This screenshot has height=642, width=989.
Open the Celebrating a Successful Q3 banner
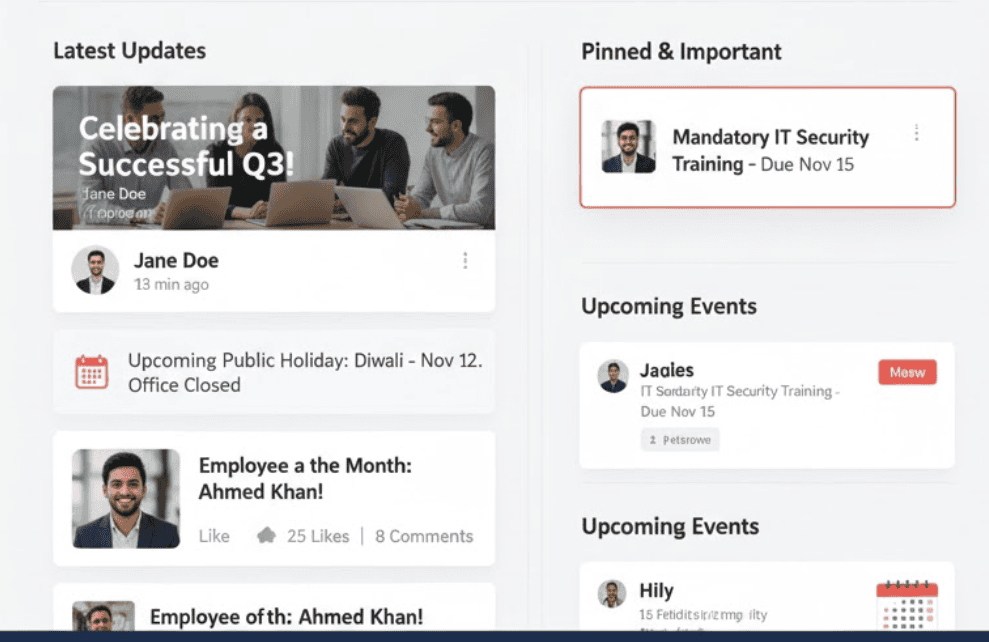click(x=272, y=156)
